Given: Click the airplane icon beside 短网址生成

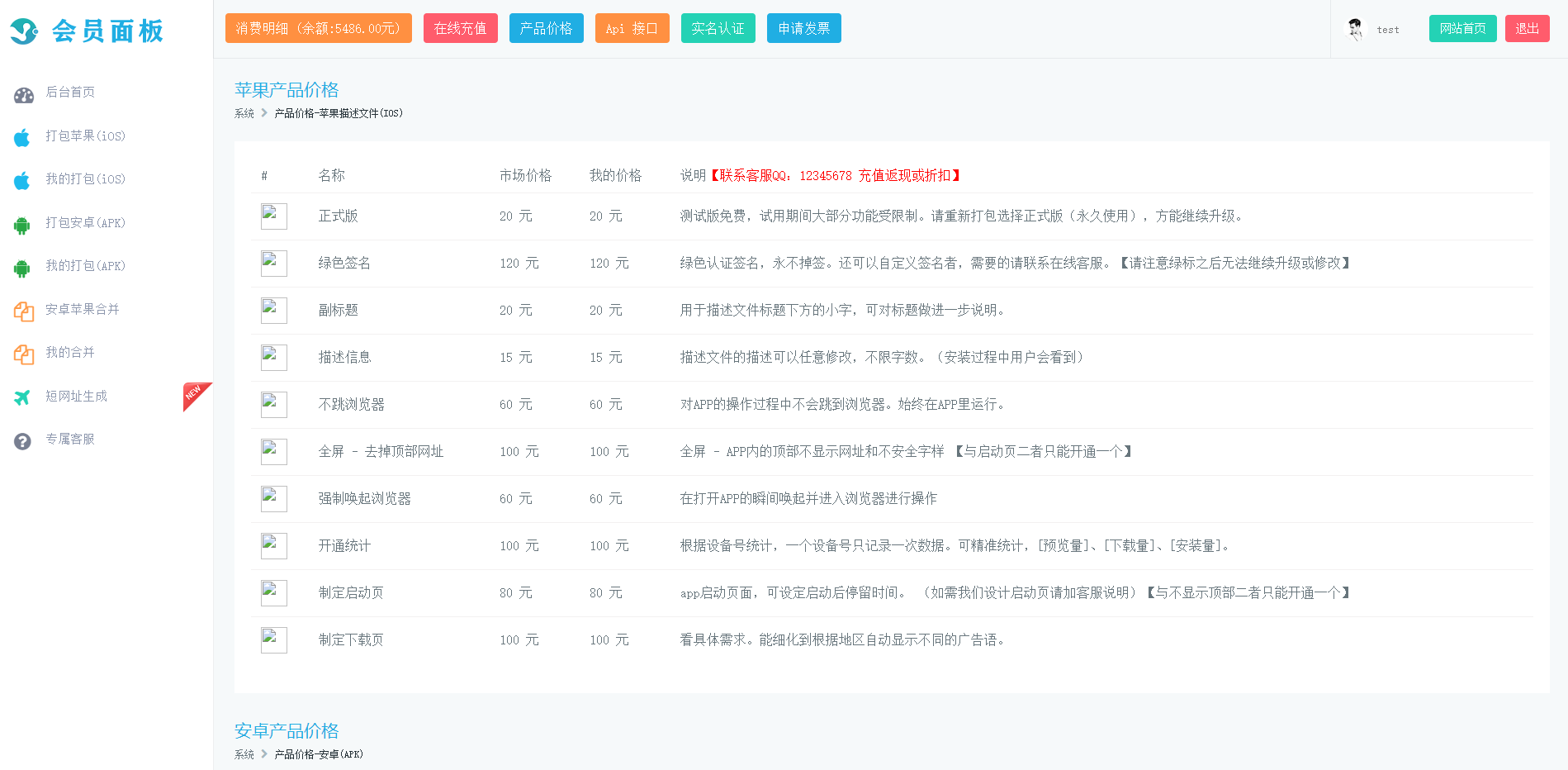Looking at the screenshot, I should click(22, 397).
